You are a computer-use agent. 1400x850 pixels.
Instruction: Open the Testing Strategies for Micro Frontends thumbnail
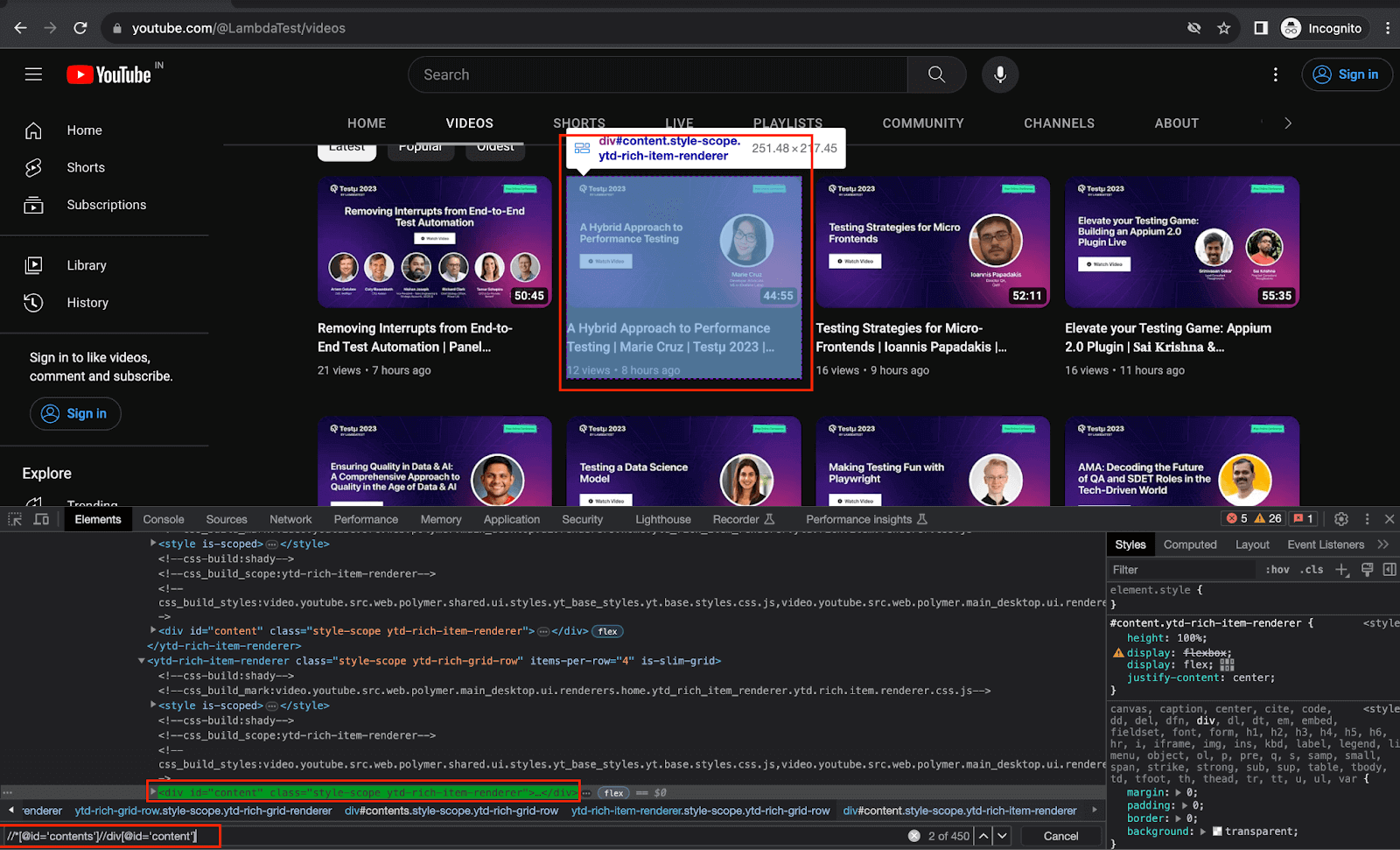point(932,242)
